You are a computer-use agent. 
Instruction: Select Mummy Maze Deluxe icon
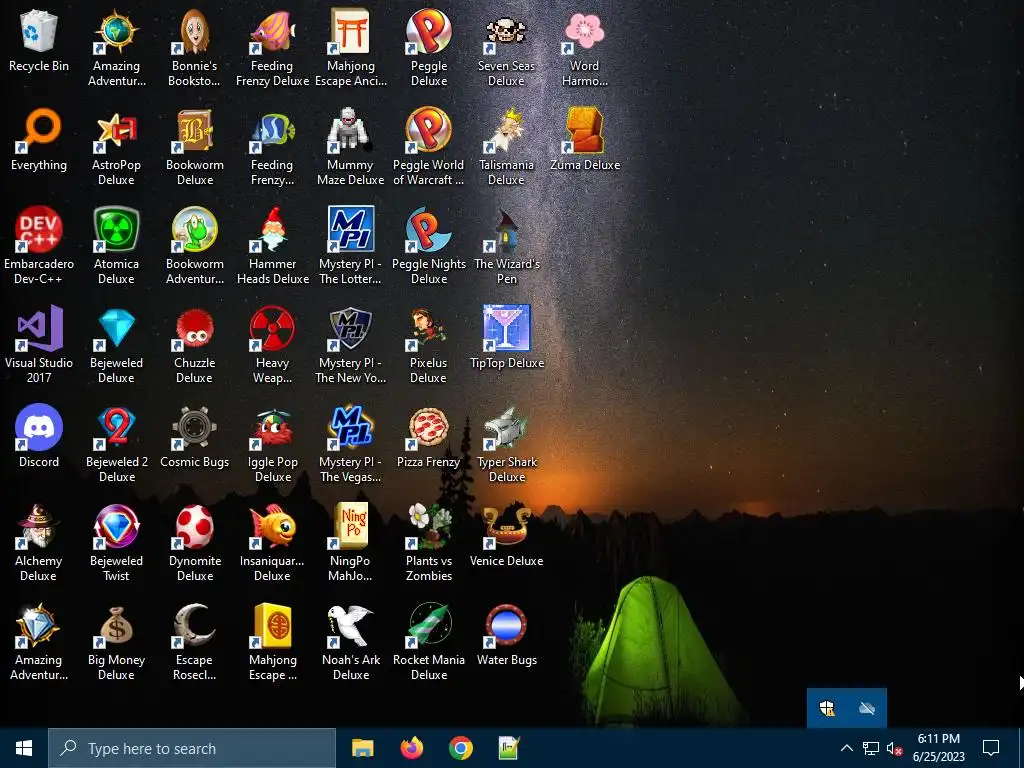(x=350, y=130)
